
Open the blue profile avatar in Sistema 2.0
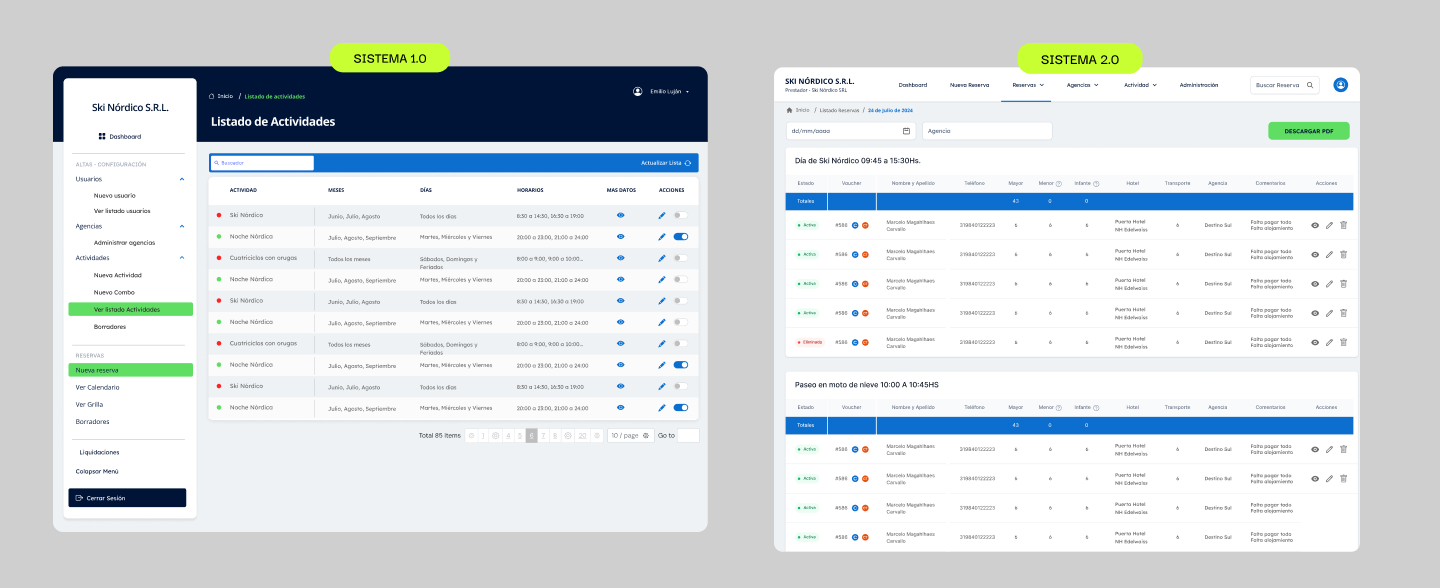pyautogui.click(x=1340, y=85)
